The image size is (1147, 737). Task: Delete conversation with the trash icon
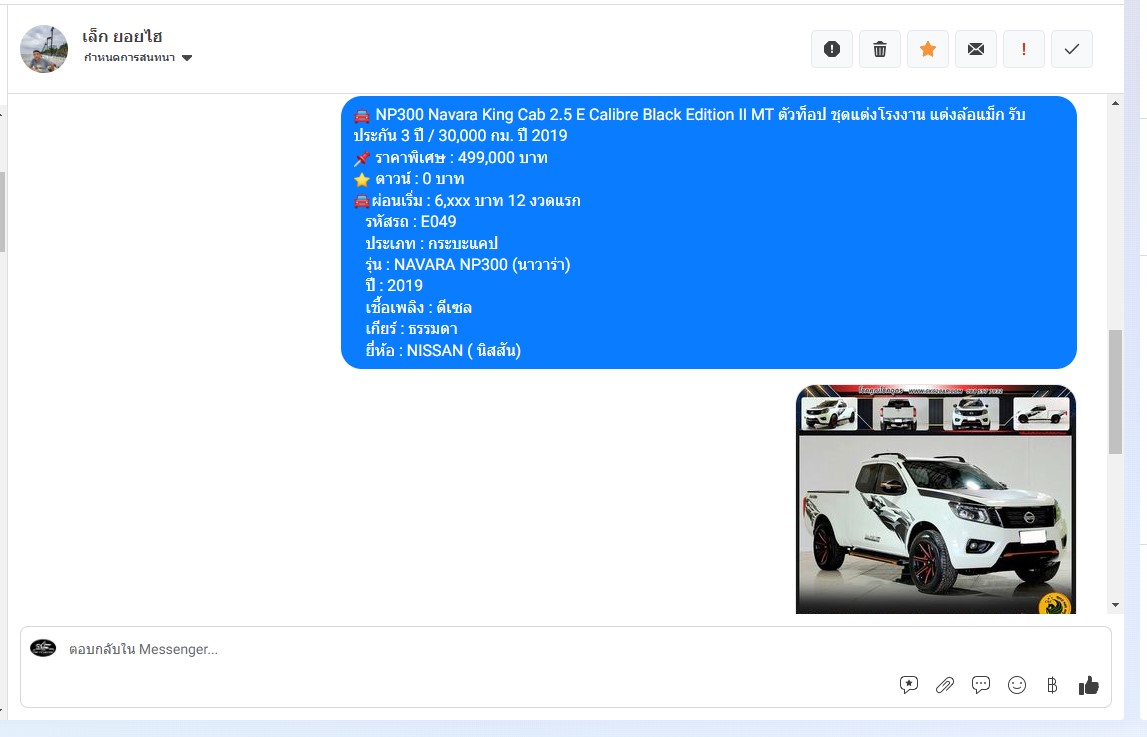pyautogui.click(x=880, y=49)
